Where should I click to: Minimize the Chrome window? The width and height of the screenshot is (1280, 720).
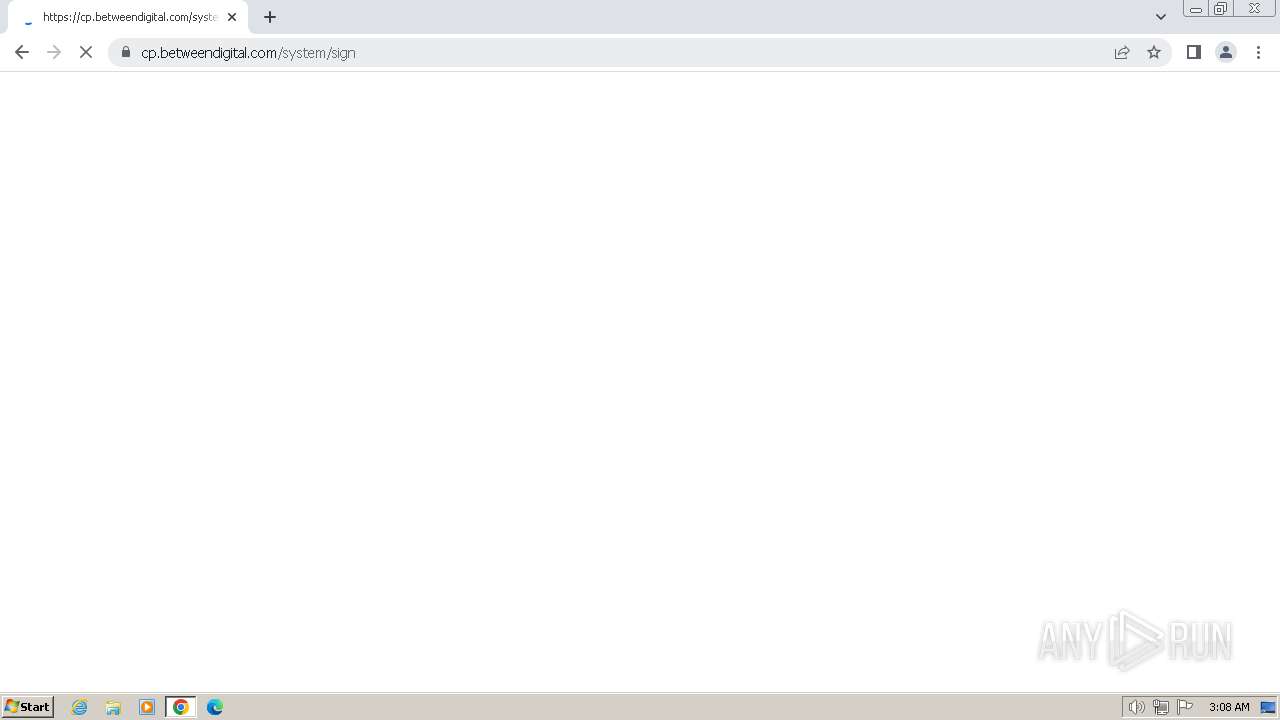[x=1195, y=9]
